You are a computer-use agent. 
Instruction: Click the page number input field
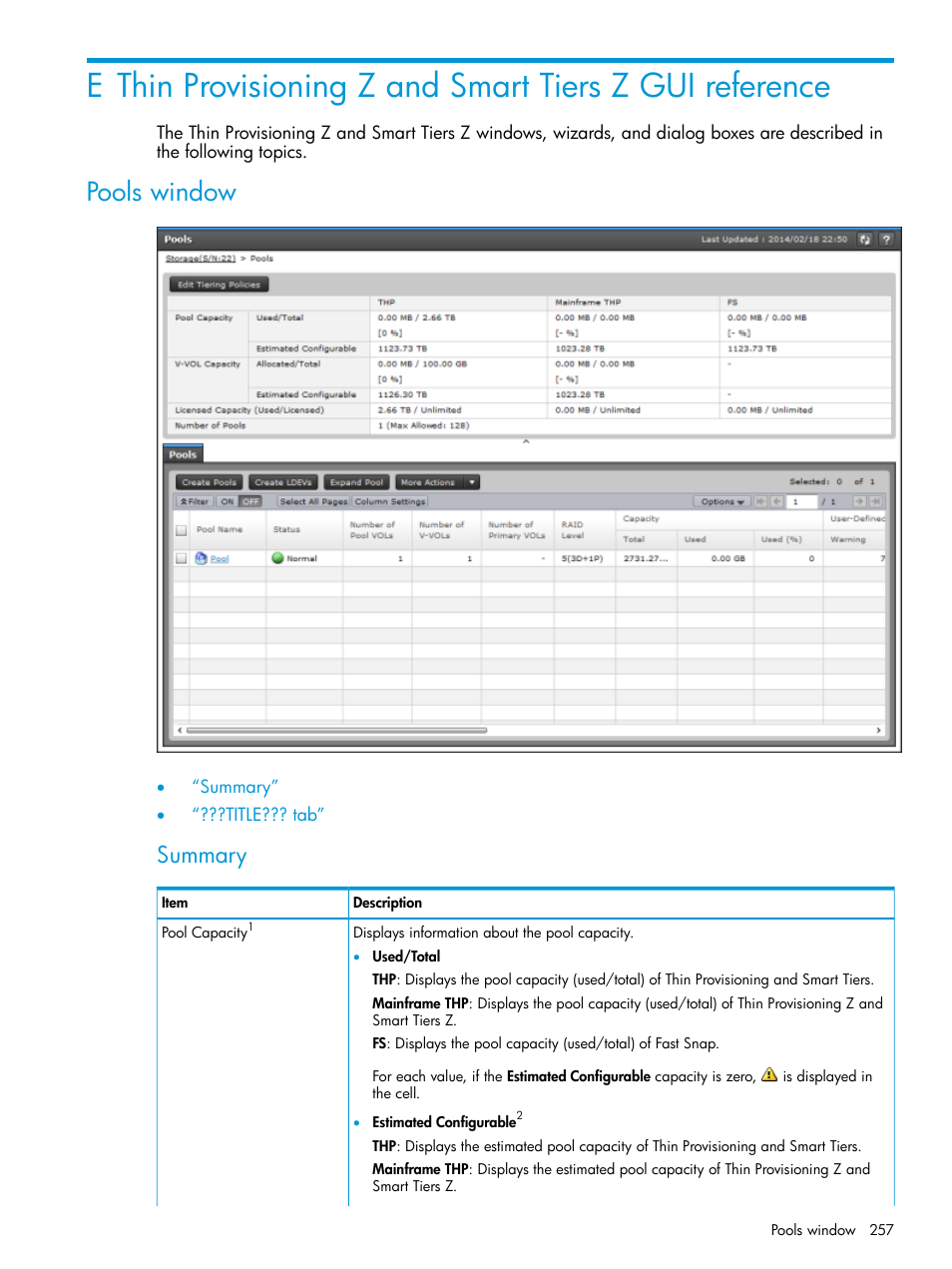pos(802,501)
